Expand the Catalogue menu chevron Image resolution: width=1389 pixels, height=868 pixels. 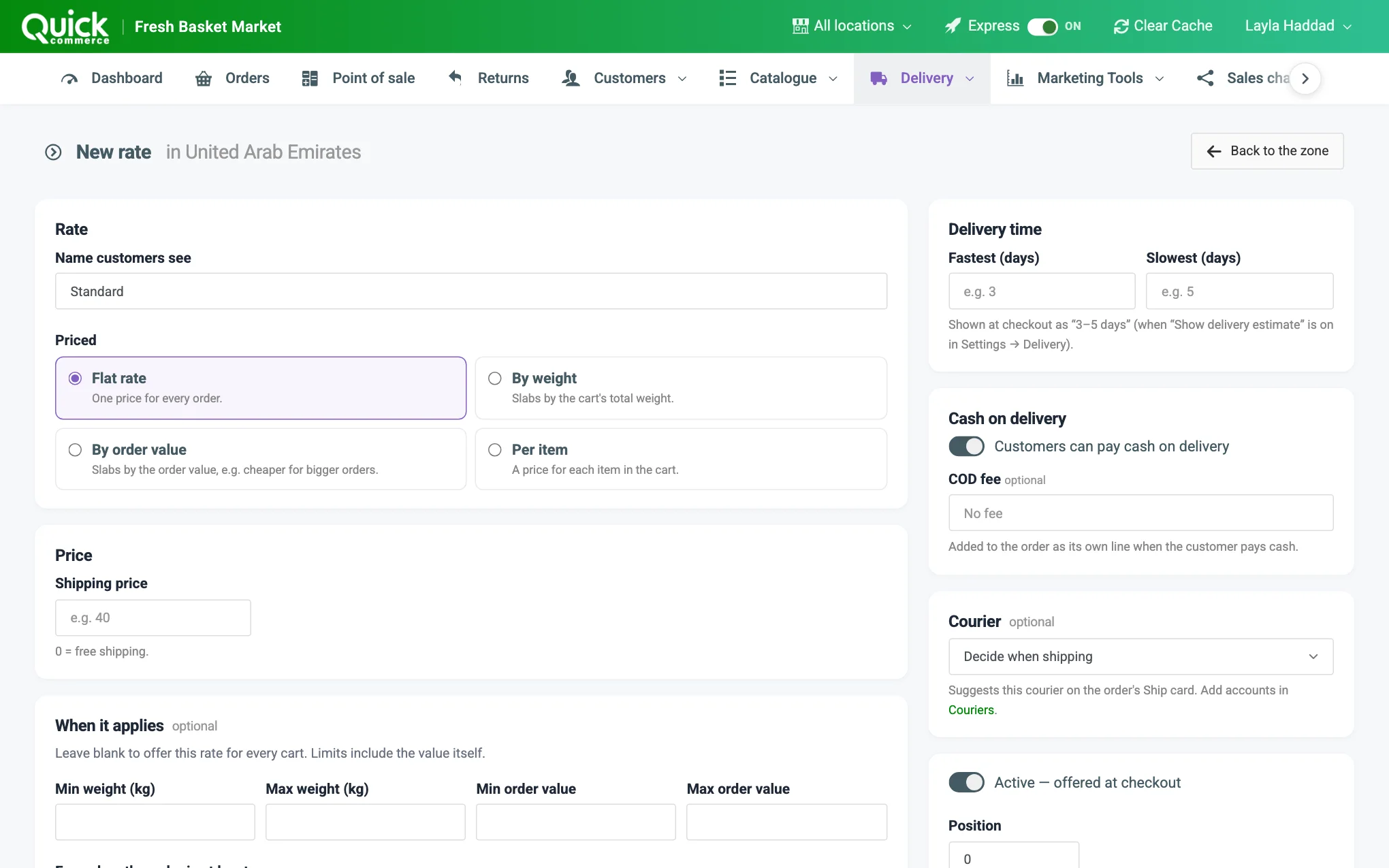tap(833, 79)
